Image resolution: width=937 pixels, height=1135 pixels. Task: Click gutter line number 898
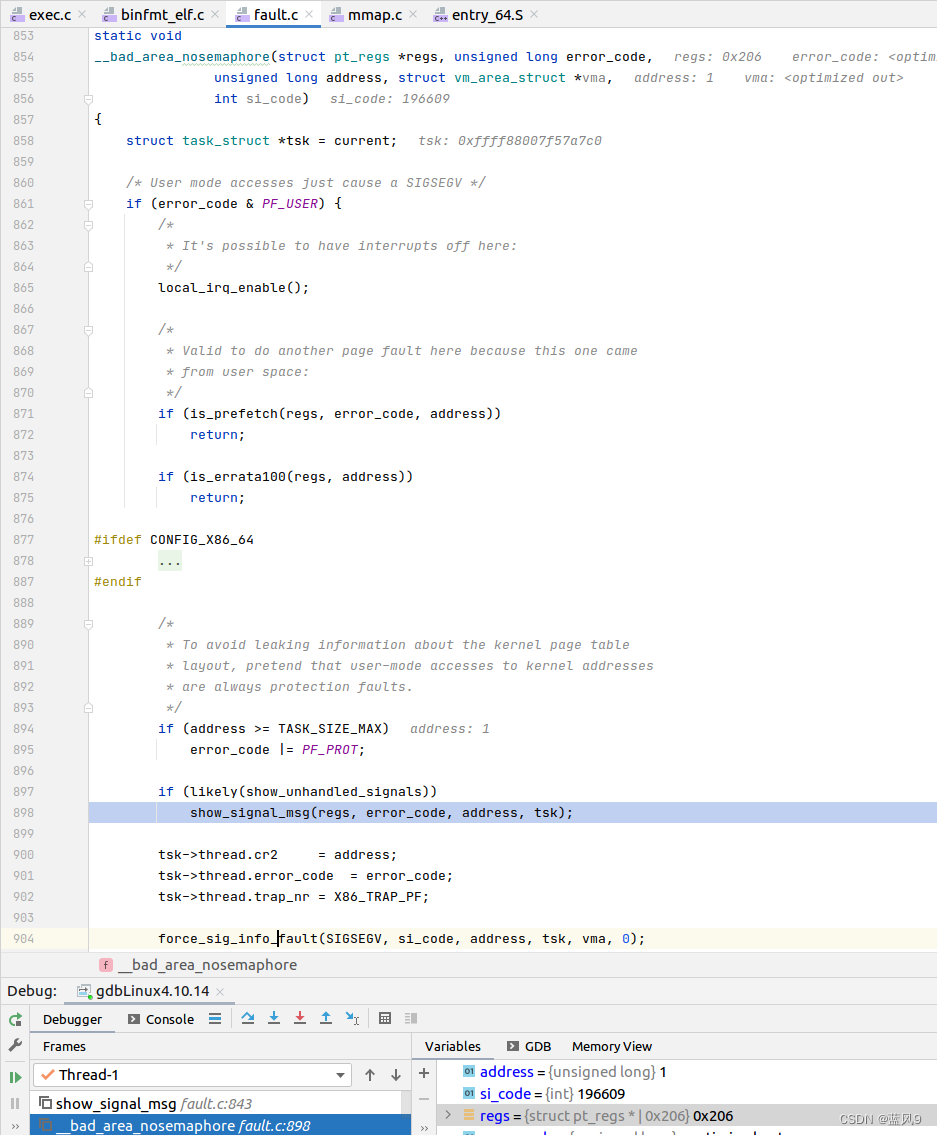[23, 813]
